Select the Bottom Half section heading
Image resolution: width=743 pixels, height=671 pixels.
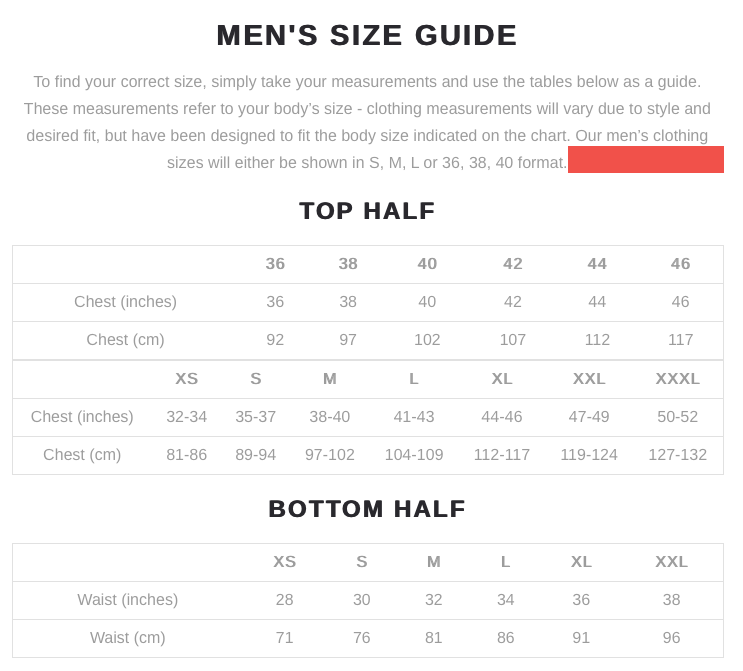point(367,509)
